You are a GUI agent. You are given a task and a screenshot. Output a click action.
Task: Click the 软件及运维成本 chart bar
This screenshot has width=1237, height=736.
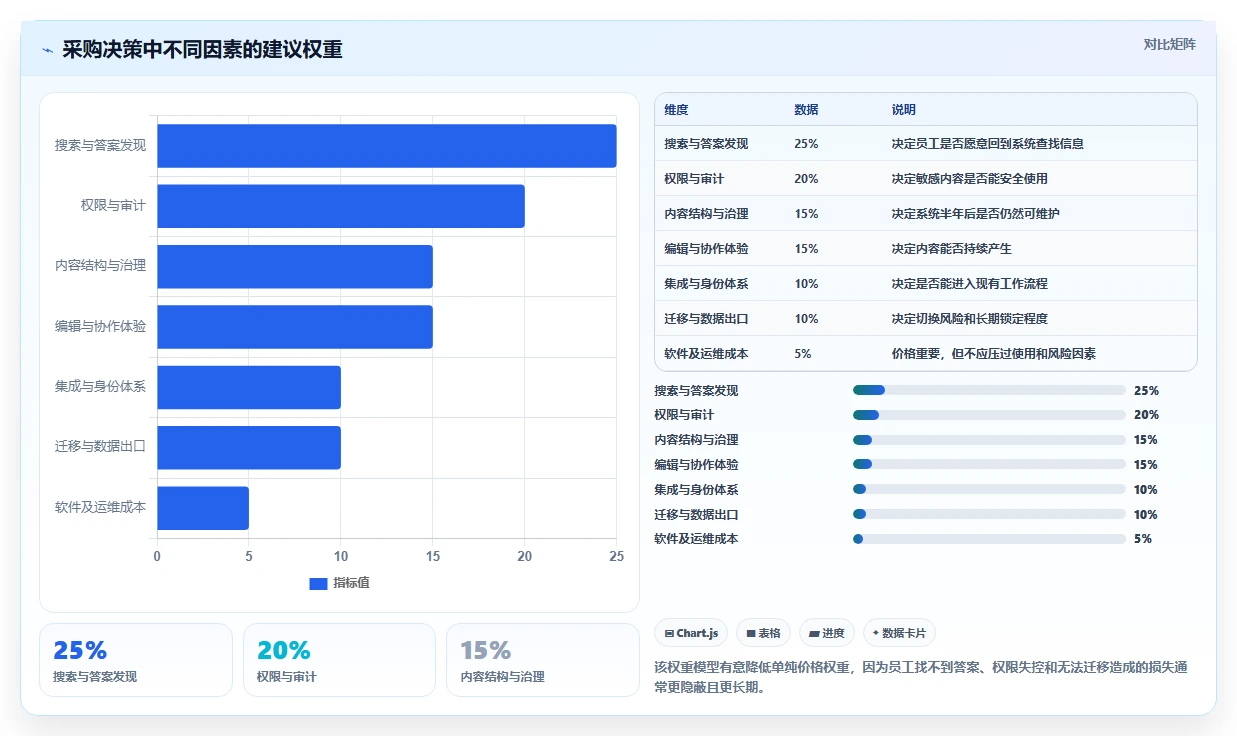pyautogui.click(x=203, y=508)
